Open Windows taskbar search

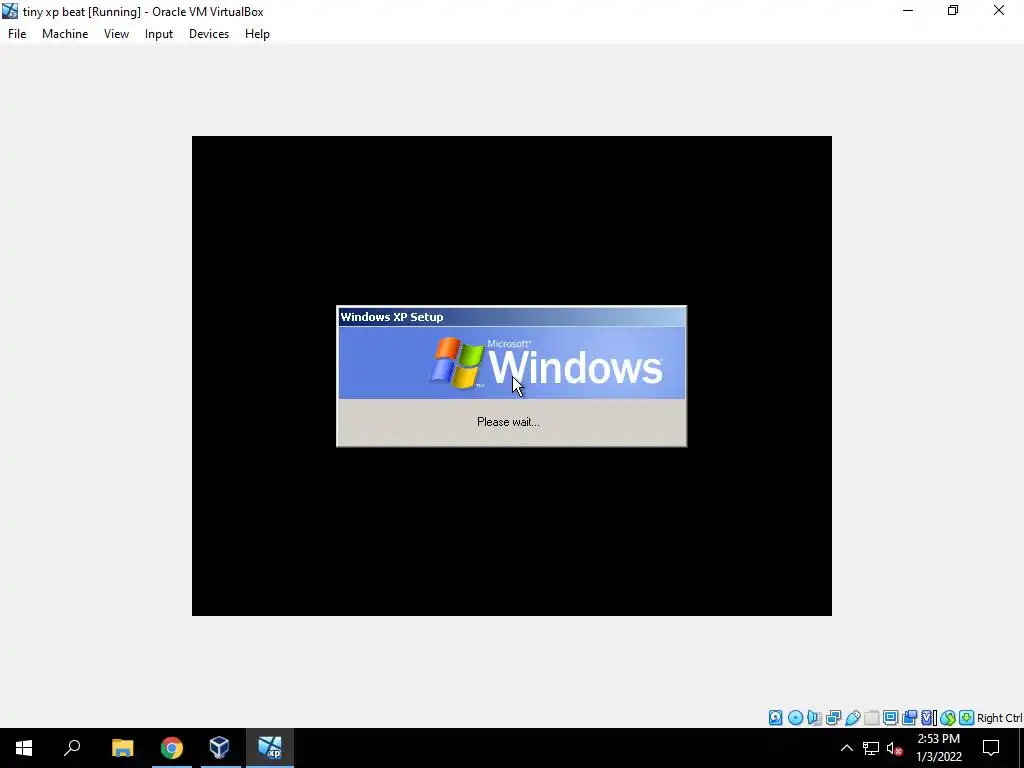coord(72,748)
